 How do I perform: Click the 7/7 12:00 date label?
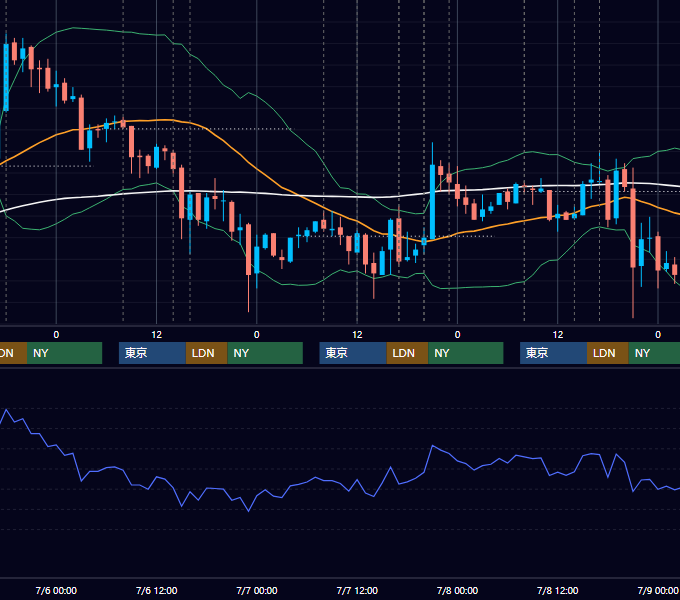(357, 590)
